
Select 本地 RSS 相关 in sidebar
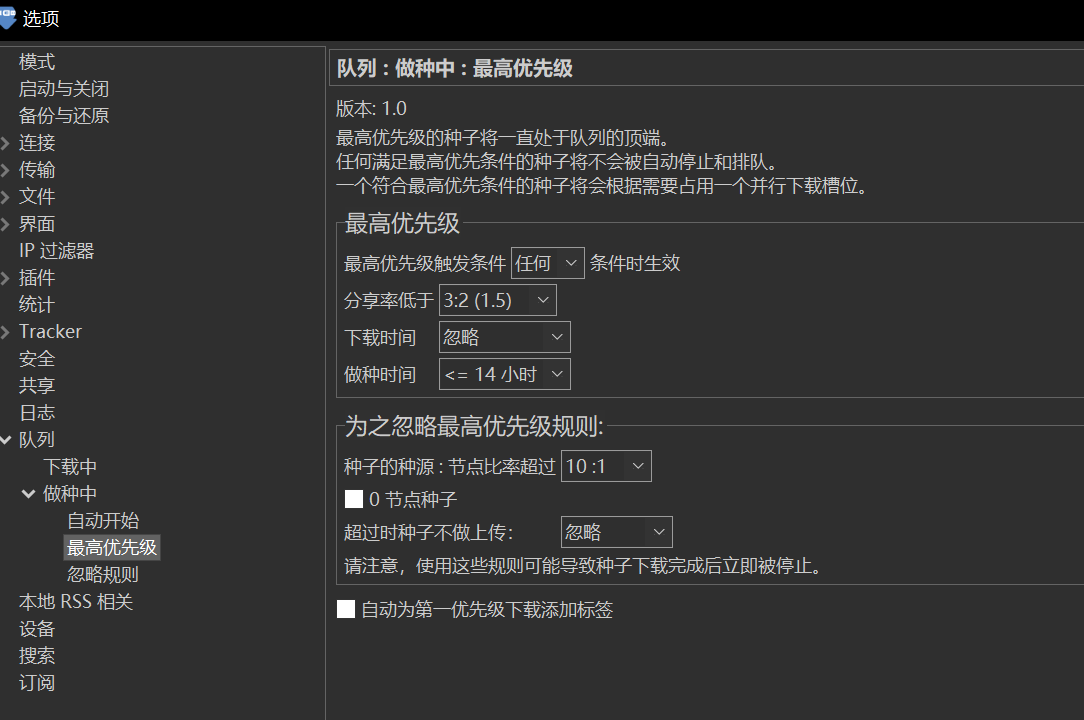[x=76, y=602]
